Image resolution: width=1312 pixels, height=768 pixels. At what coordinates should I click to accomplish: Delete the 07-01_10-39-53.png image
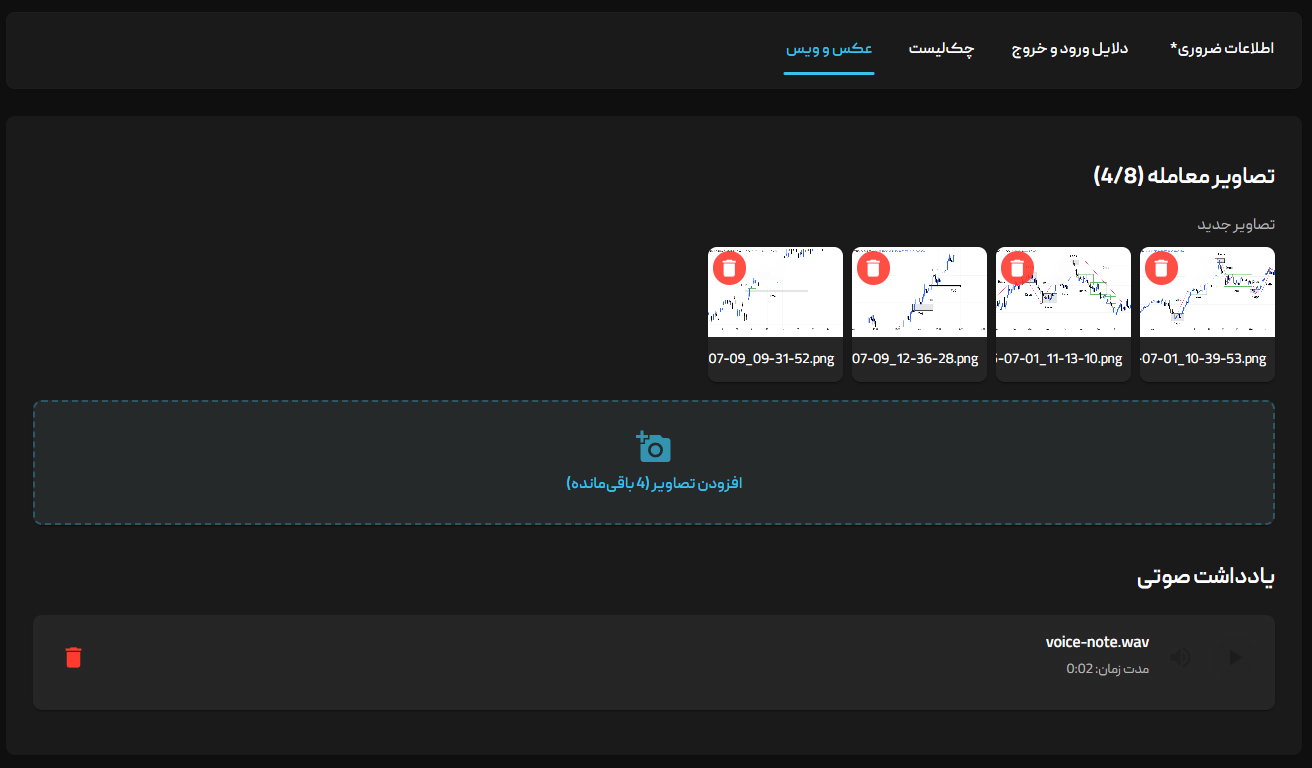point(1161,268)
